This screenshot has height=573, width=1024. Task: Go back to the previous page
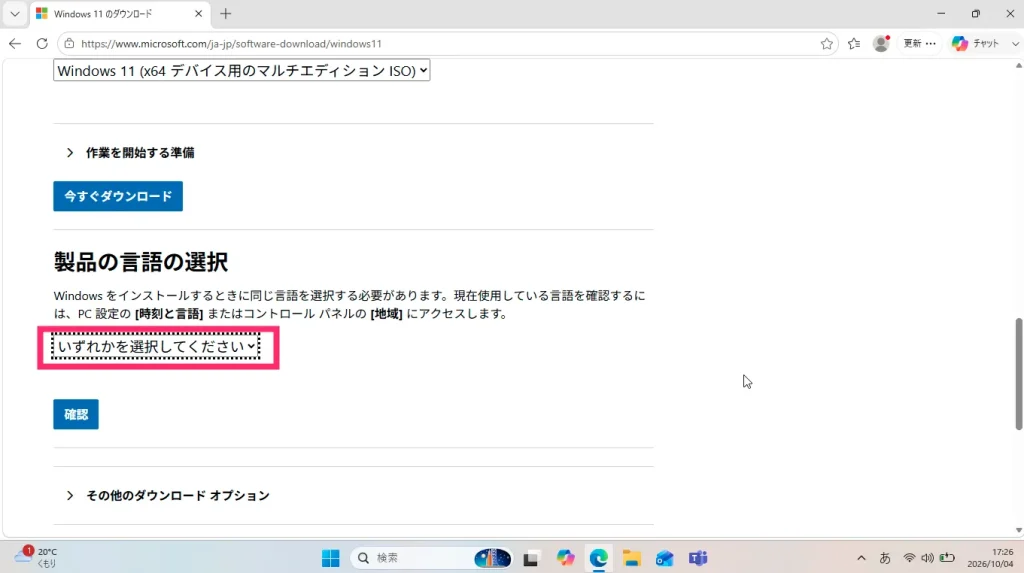[15, 44]
